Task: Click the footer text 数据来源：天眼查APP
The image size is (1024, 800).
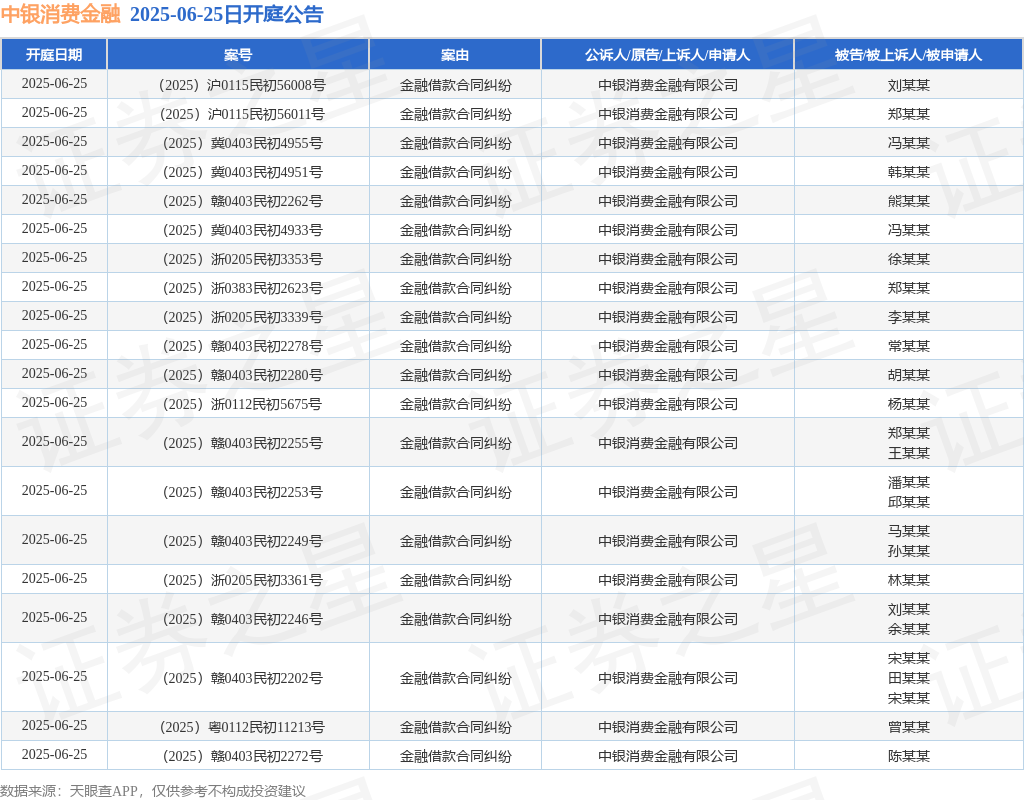Action: coord(69,791)
